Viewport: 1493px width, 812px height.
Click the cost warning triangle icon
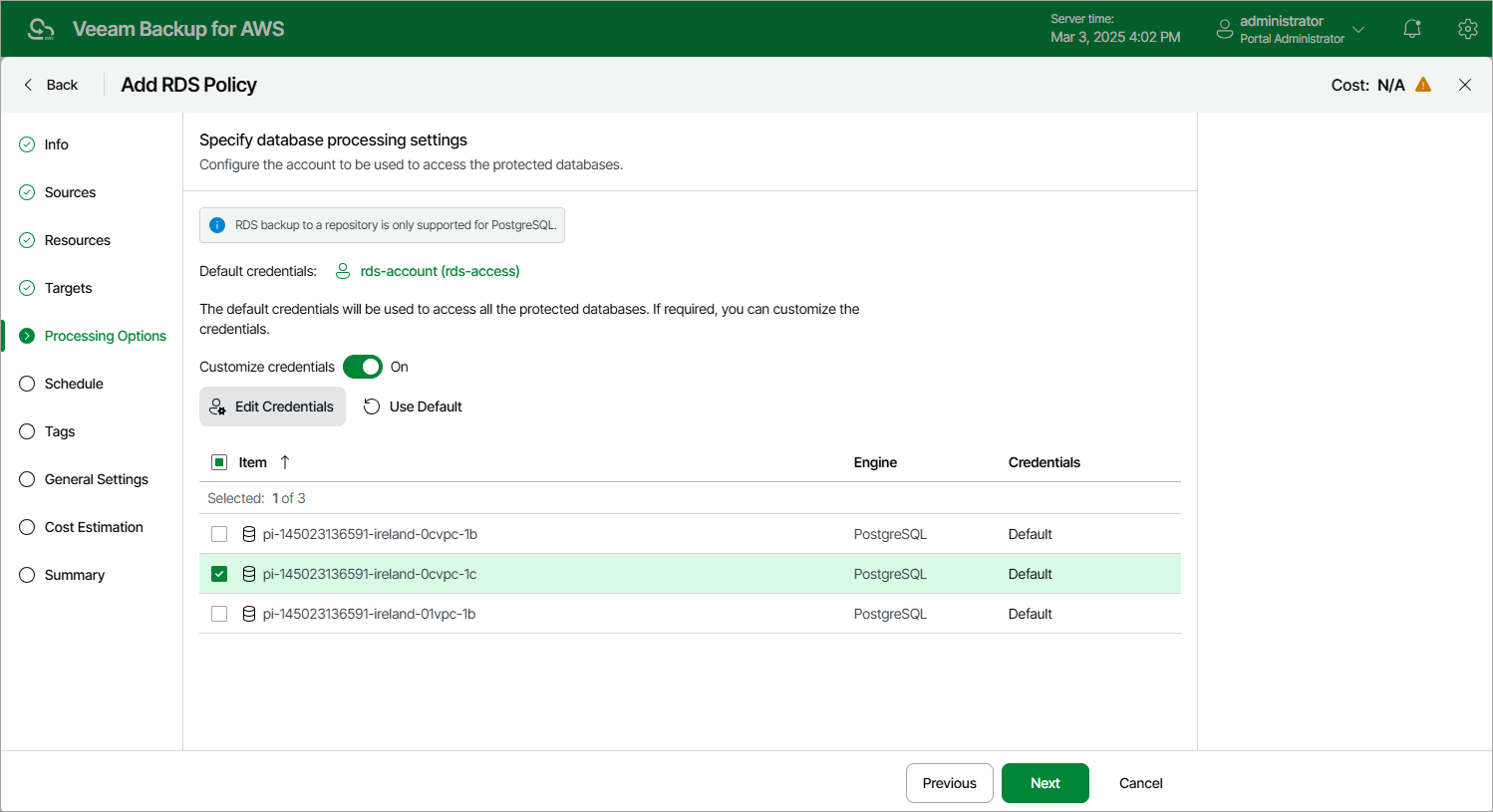pos(1423,85)
